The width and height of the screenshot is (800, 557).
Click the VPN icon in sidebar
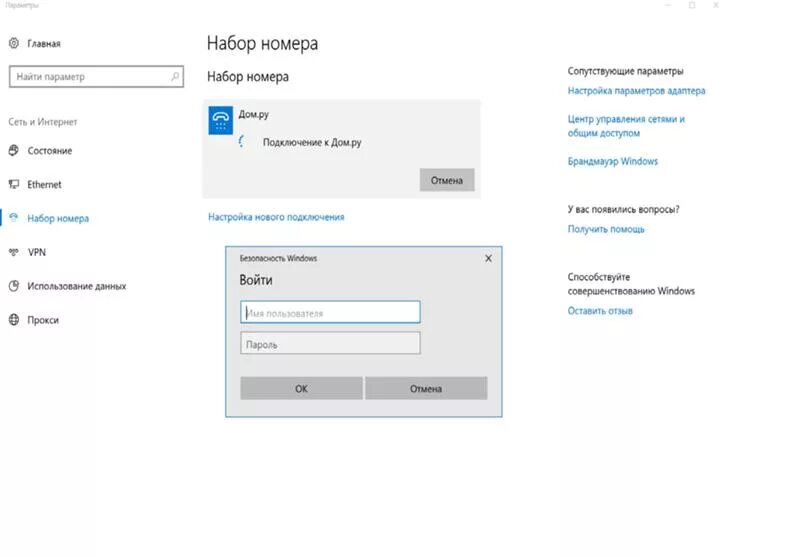point(14,252)
